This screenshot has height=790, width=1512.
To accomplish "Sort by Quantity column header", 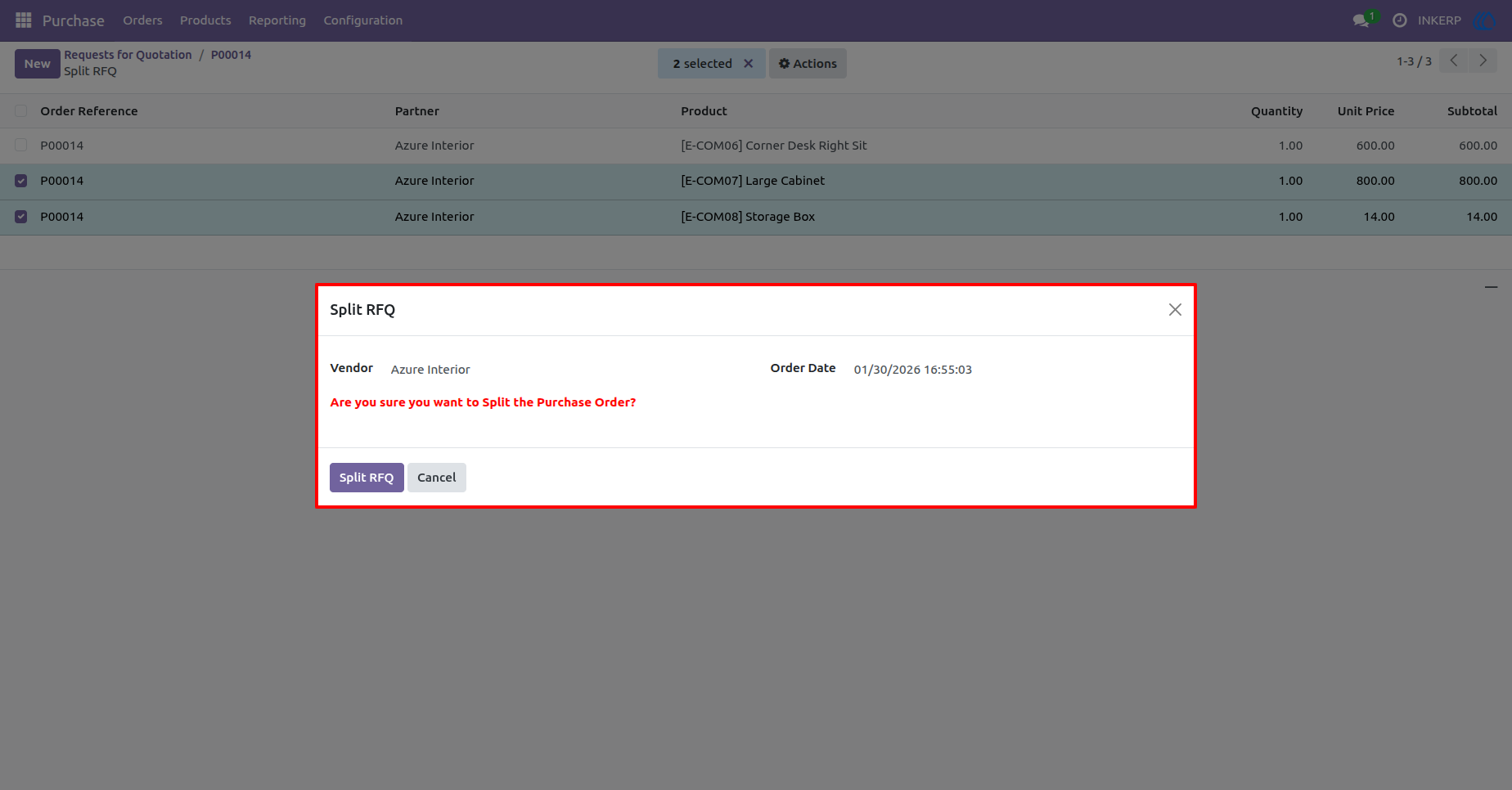I will click(x=1276, y=111).
